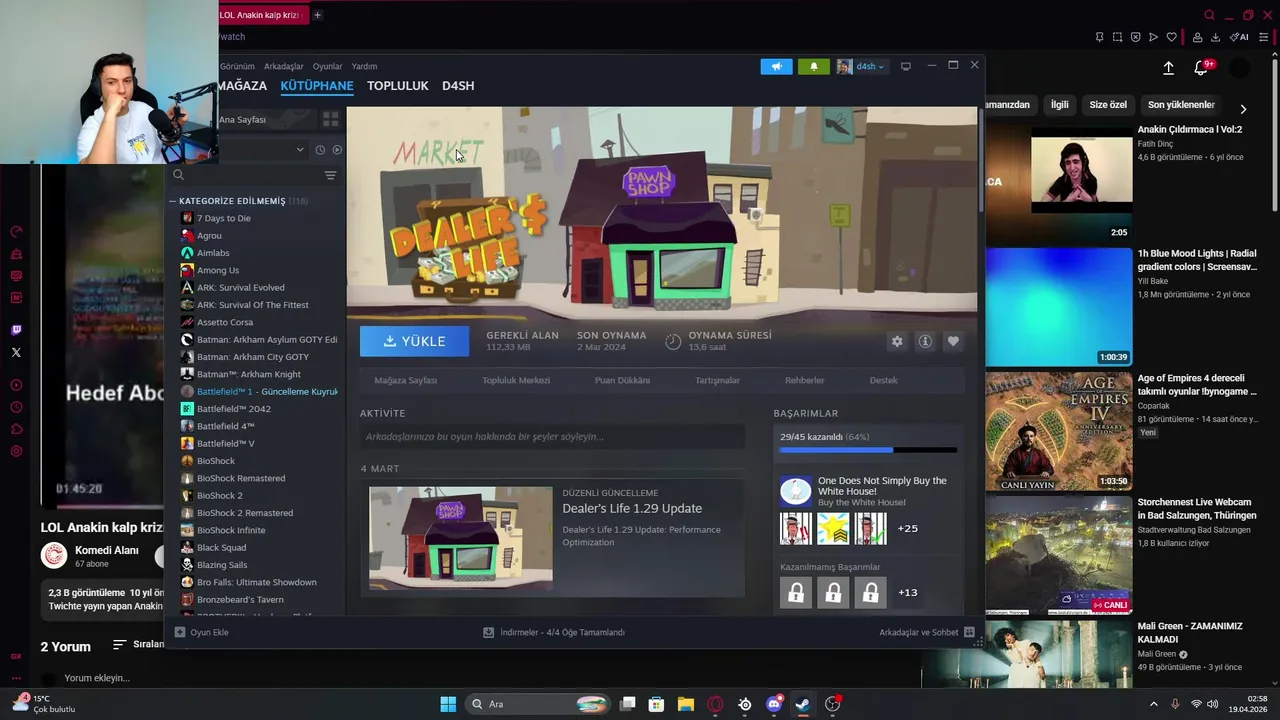Switch library to grid collections view icon
Viewport: 1280px width, 720px height.
pos(330,119)
